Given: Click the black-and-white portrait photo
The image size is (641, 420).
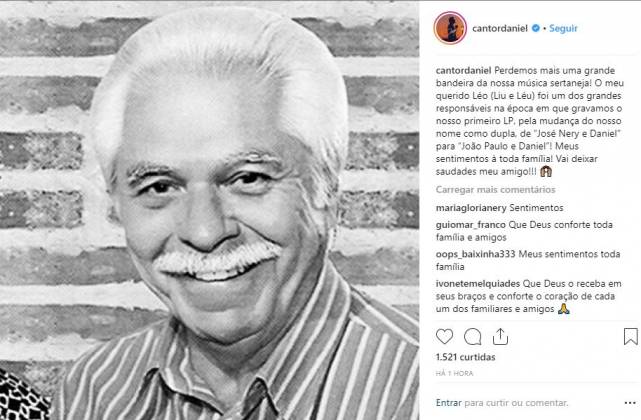Looking at the screenshot, I should pos(209,210).
